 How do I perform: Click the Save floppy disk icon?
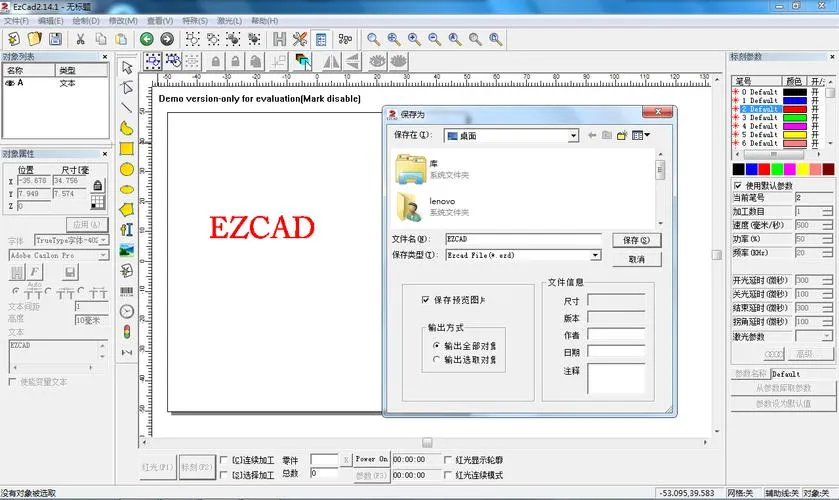(55, 39)
